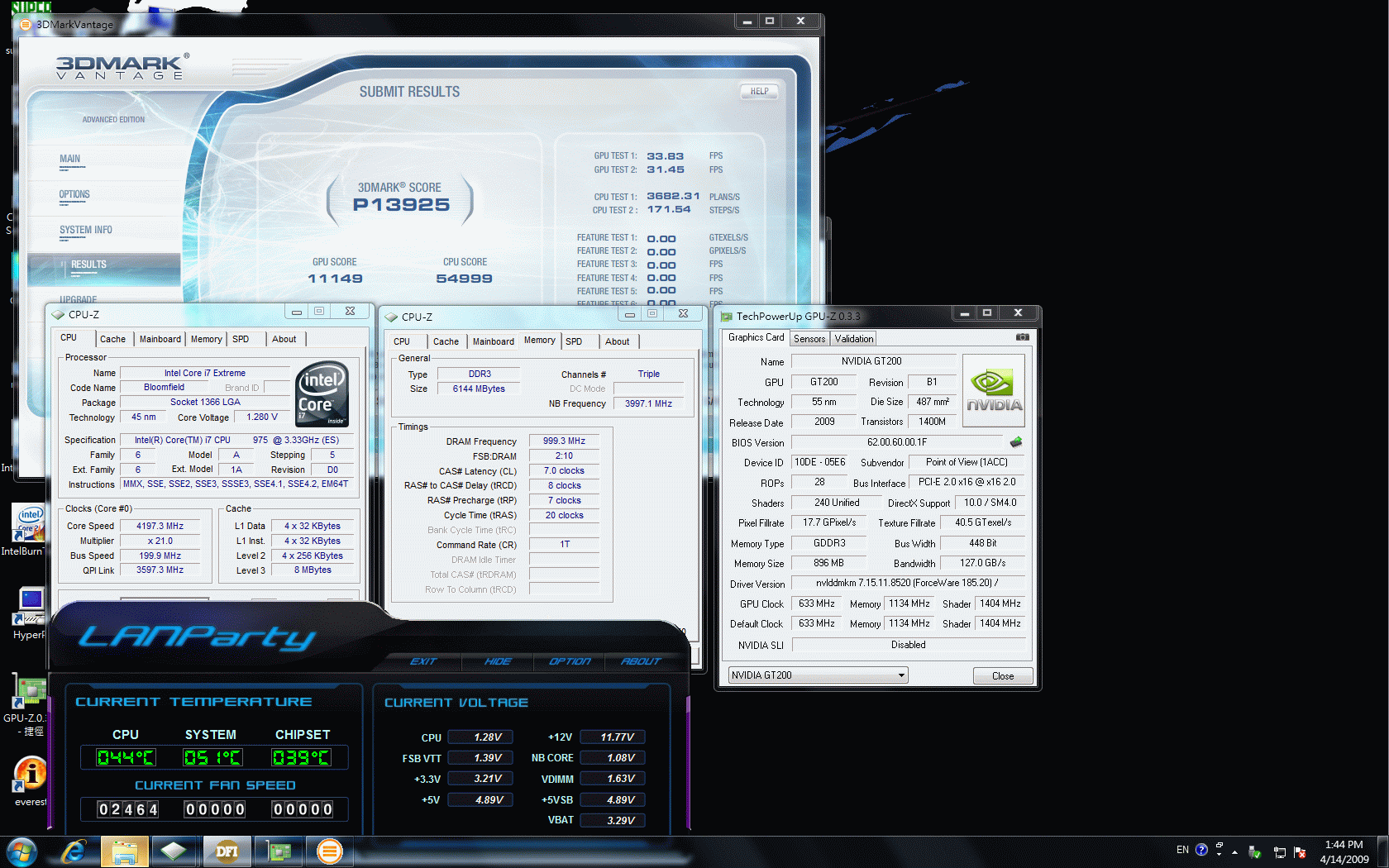Click the Close button in GPU-Z
Screen dimensions: 1389x868
click(x=1003, y=675)
